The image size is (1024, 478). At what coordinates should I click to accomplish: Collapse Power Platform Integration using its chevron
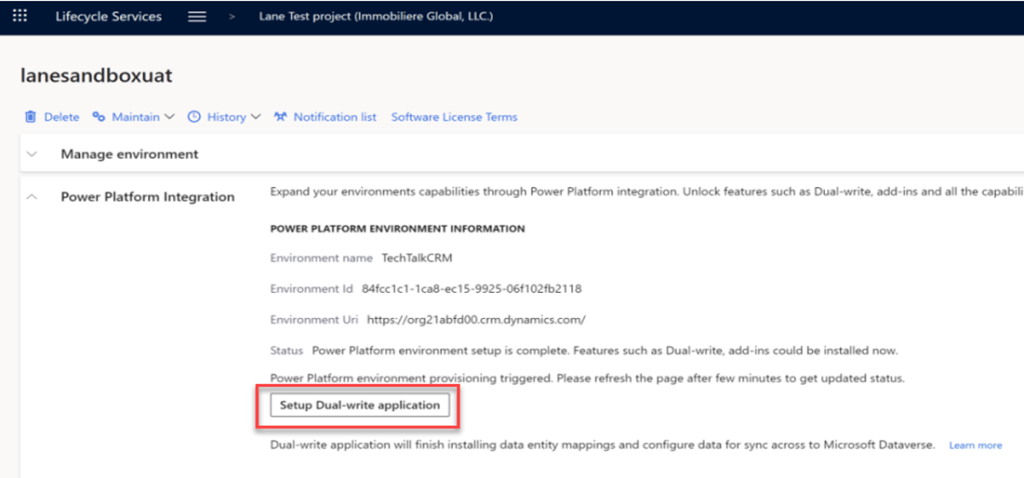coord(33,197)
